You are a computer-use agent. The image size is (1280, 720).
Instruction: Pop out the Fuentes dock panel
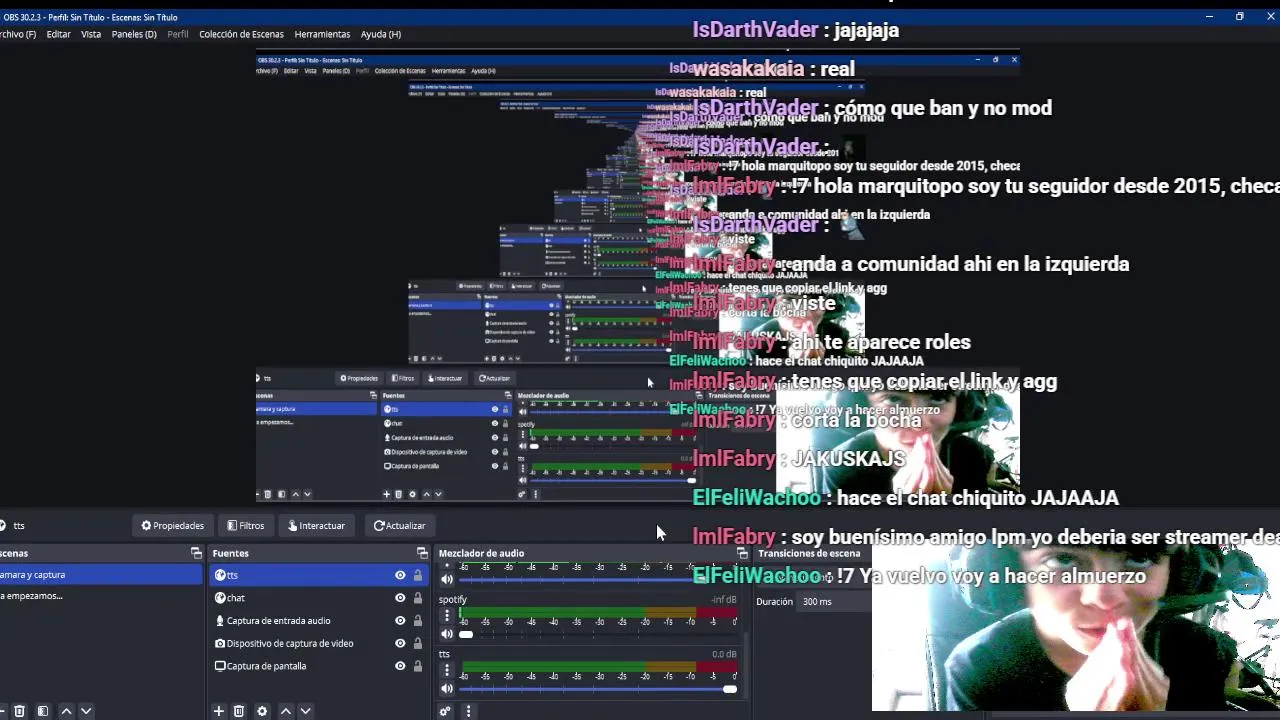pos(422,553)
